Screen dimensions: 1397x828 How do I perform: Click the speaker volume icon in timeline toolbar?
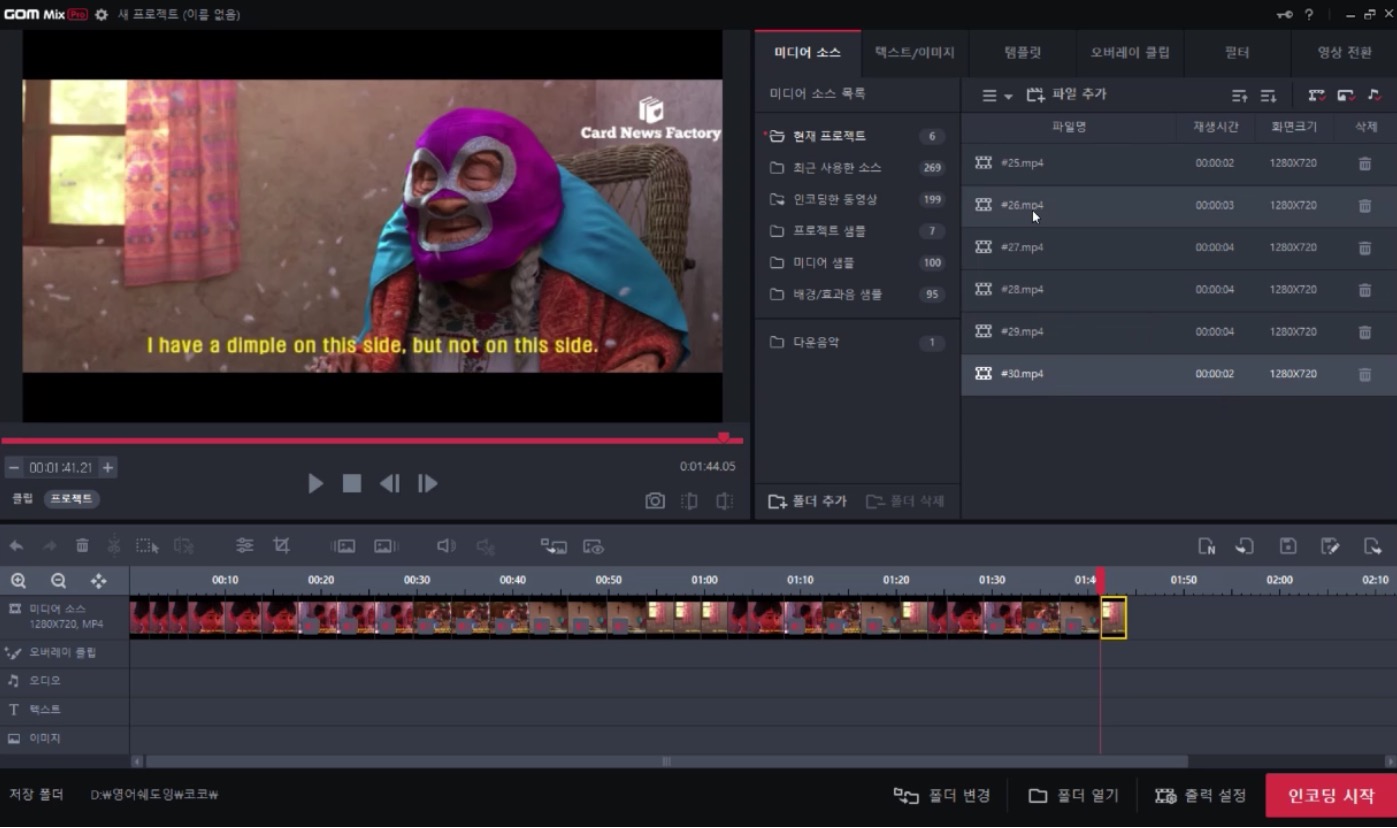point(446,546)
